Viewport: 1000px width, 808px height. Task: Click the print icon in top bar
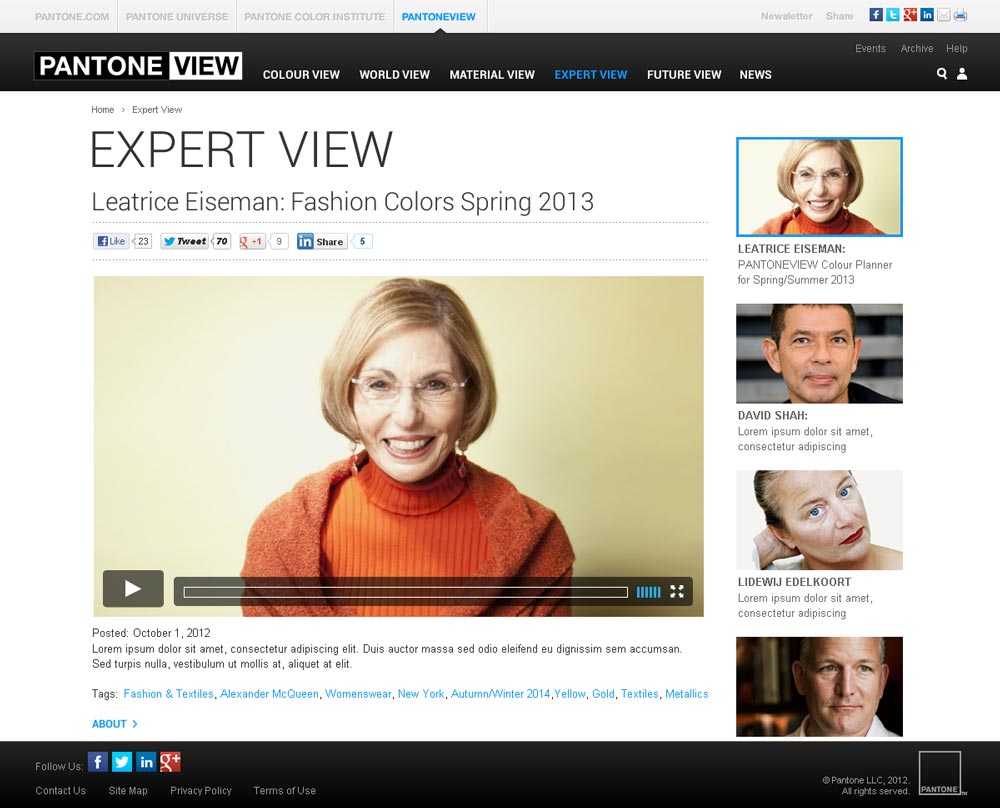[960, 15]
